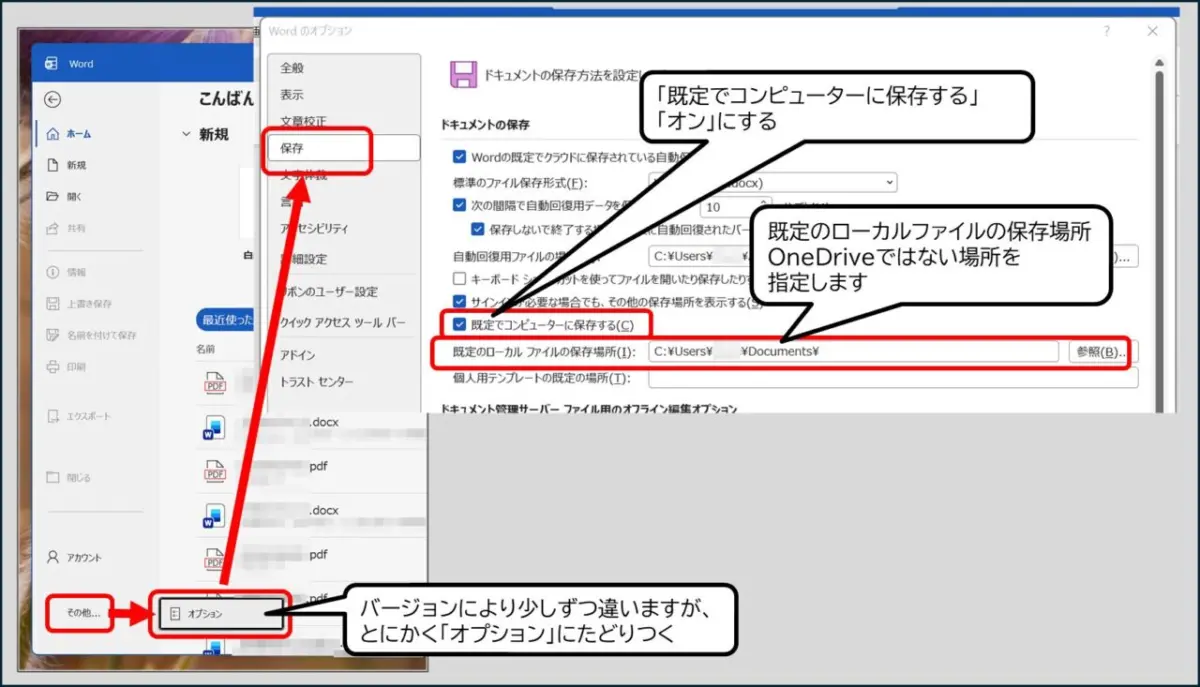Collapse the 新規 section chevron
Screen dimensions: 1200x687
[x=186, y=134]
